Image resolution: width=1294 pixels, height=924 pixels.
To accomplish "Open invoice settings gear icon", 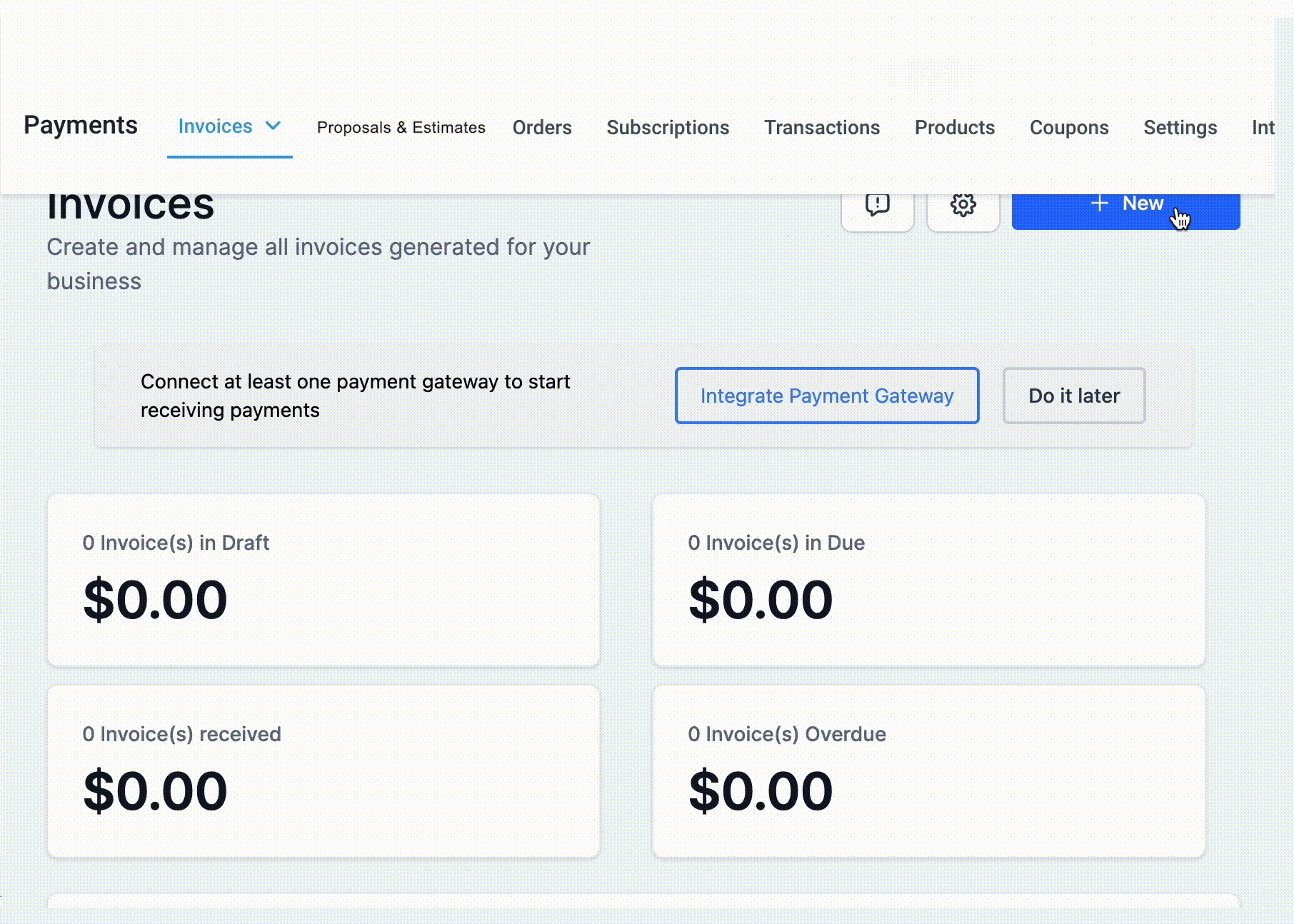I will coord(963,206).
